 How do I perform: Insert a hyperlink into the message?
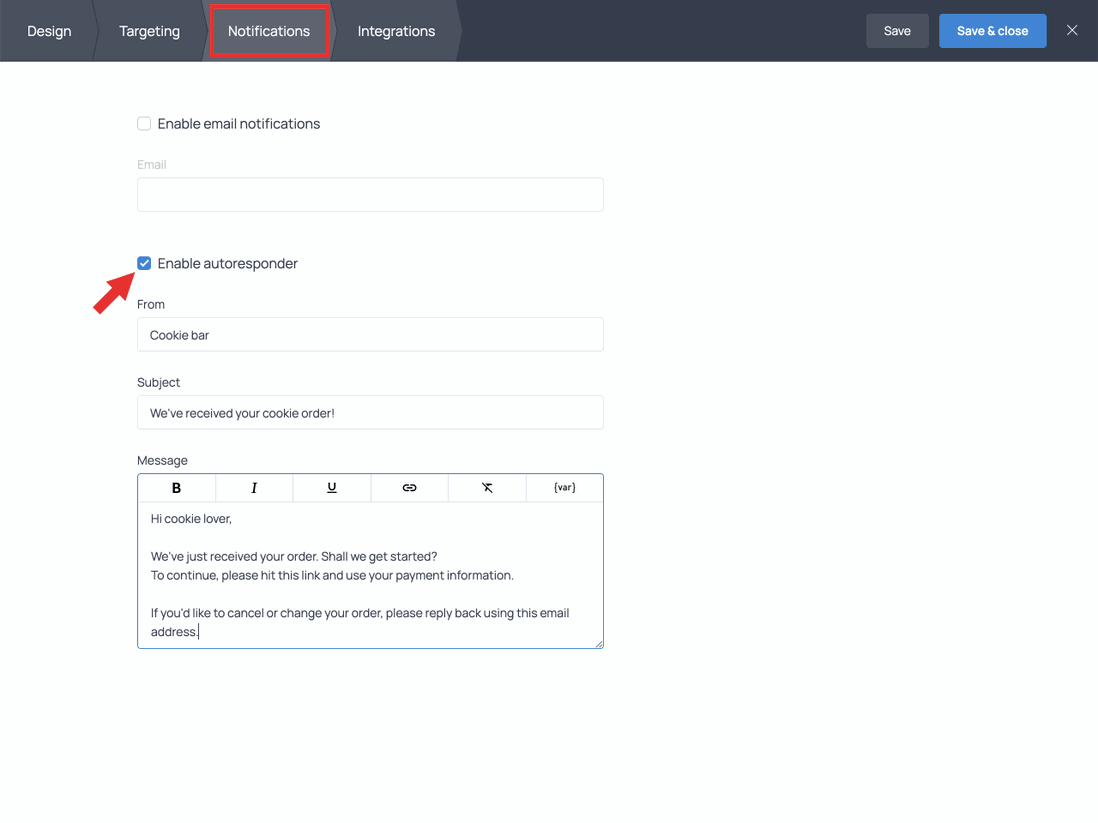click(x=409, y=487)
